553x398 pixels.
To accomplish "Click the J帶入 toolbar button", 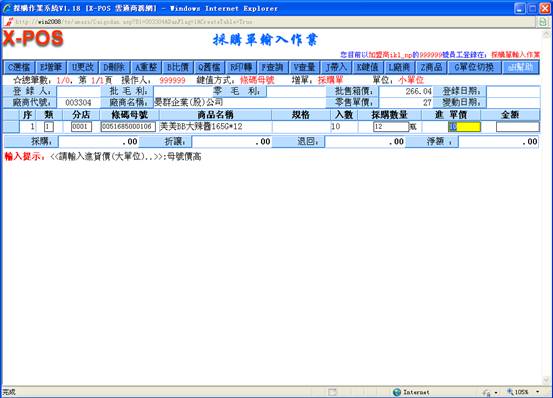I will (335, 67).
